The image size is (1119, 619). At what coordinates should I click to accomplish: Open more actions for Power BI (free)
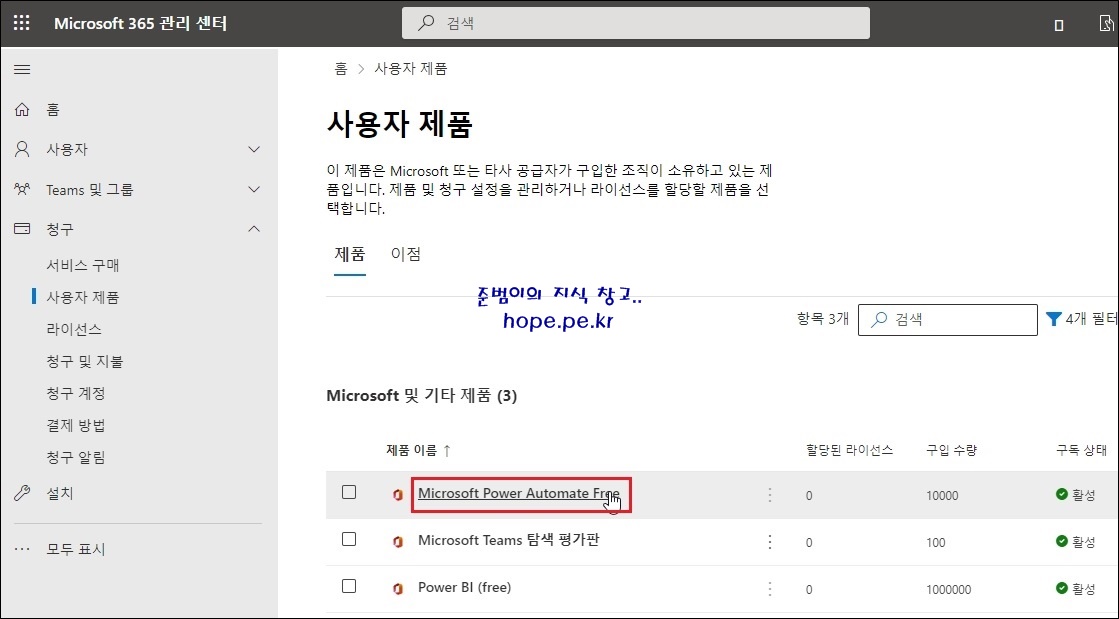769,588
